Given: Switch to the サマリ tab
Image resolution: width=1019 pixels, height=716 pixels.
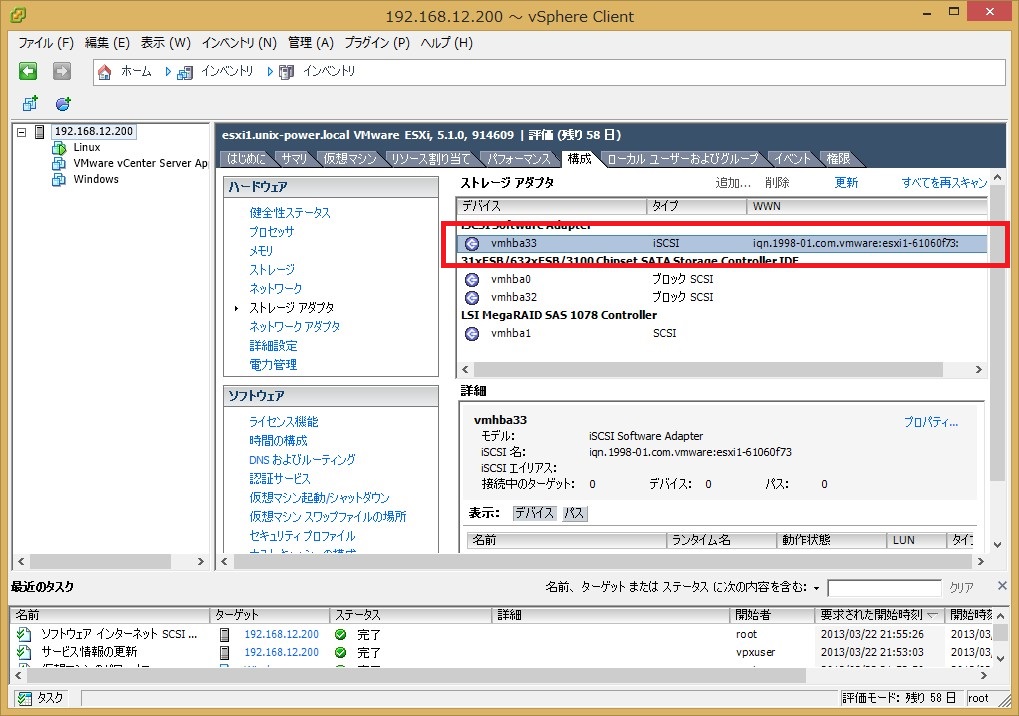Looking at the screenshot, I should click(294, 159).
